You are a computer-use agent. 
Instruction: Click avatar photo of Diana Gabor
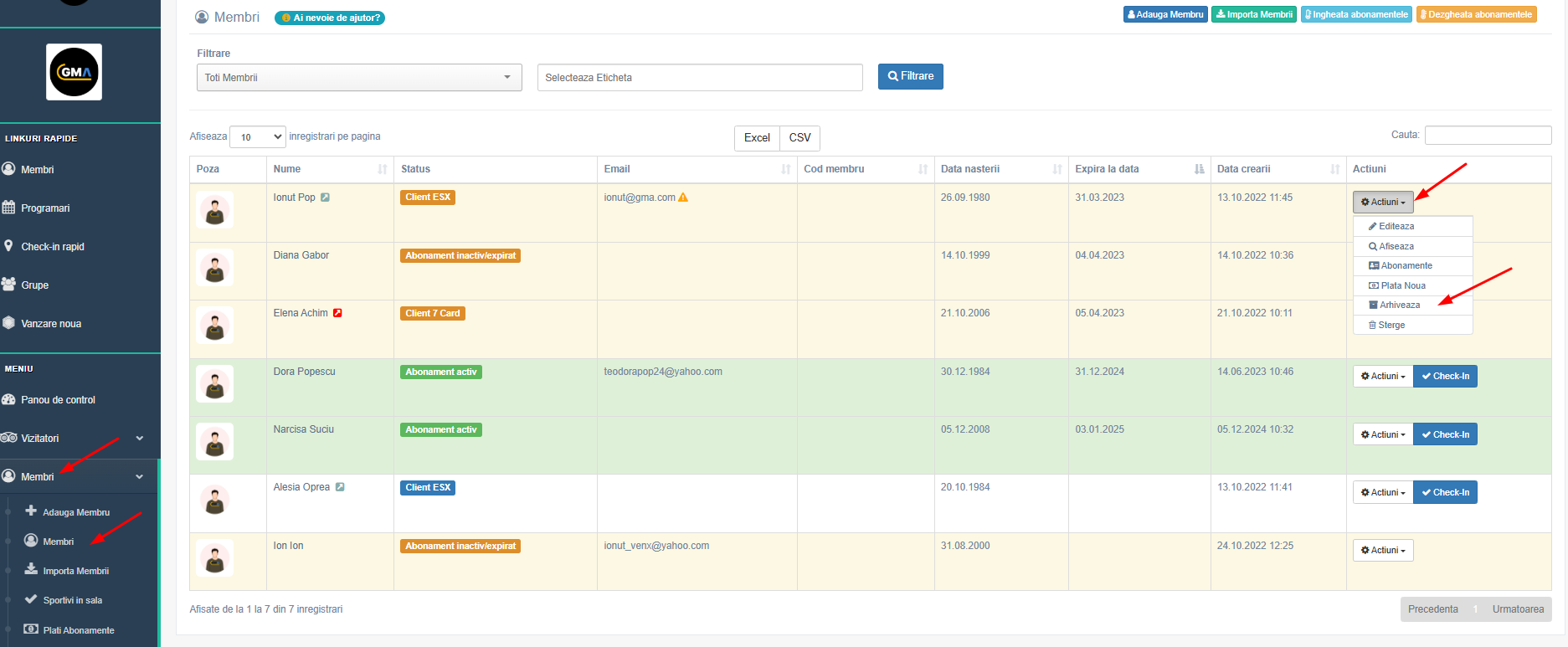[x=215, y=268]
